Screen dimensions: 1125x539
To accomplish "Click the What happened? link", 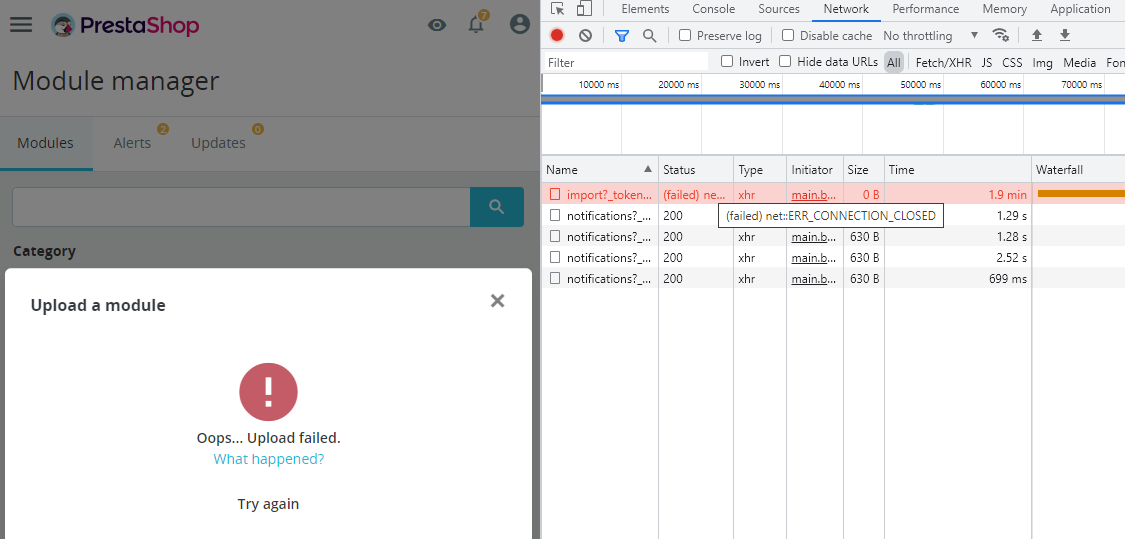I will point(268,459).
